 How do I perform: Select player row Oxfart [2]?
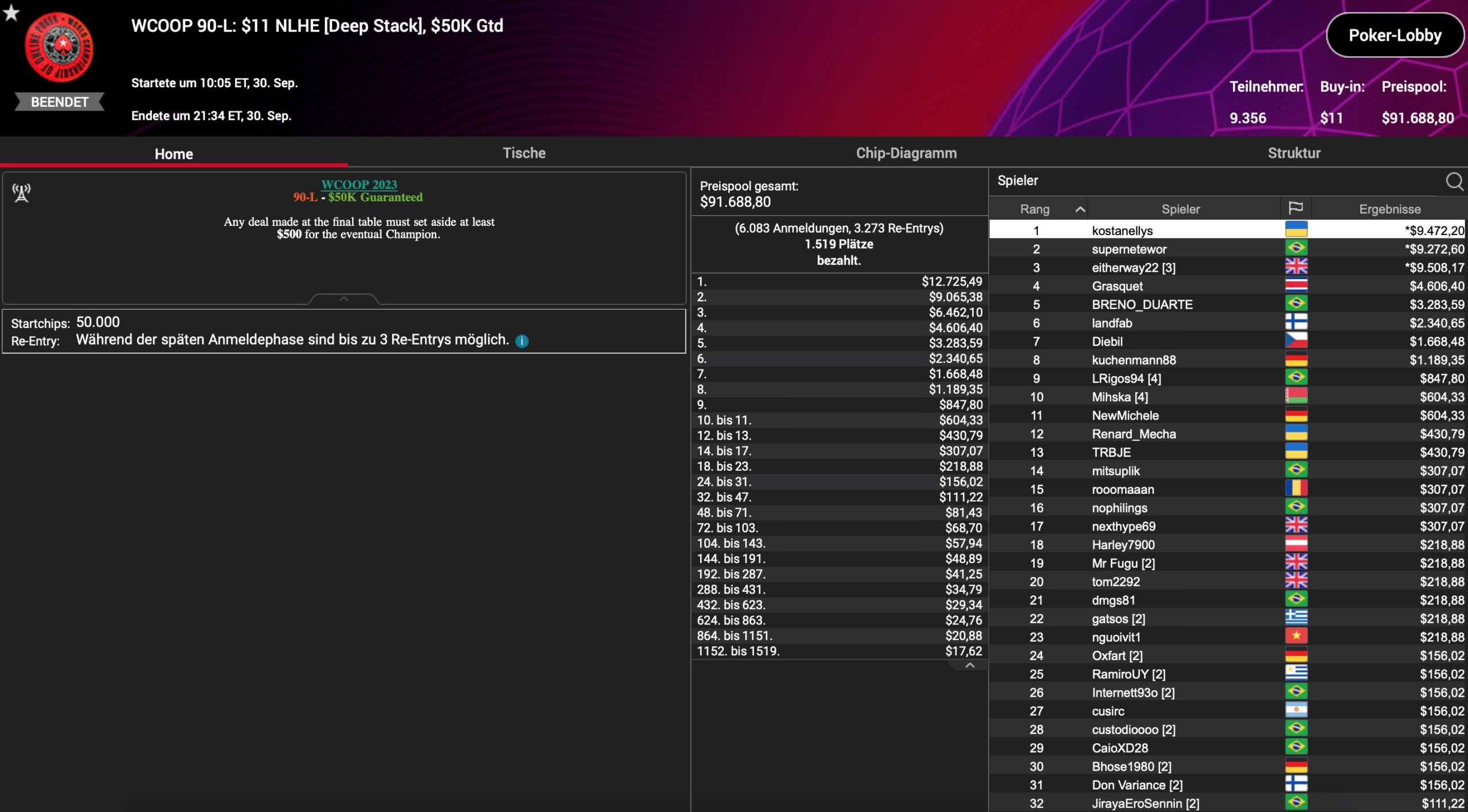pos(1227,655)
